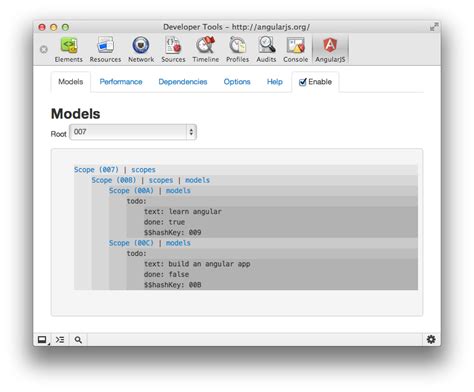Toggle the Enable checkbox
This screenshot has height=392, width=474.
[302, 82]
